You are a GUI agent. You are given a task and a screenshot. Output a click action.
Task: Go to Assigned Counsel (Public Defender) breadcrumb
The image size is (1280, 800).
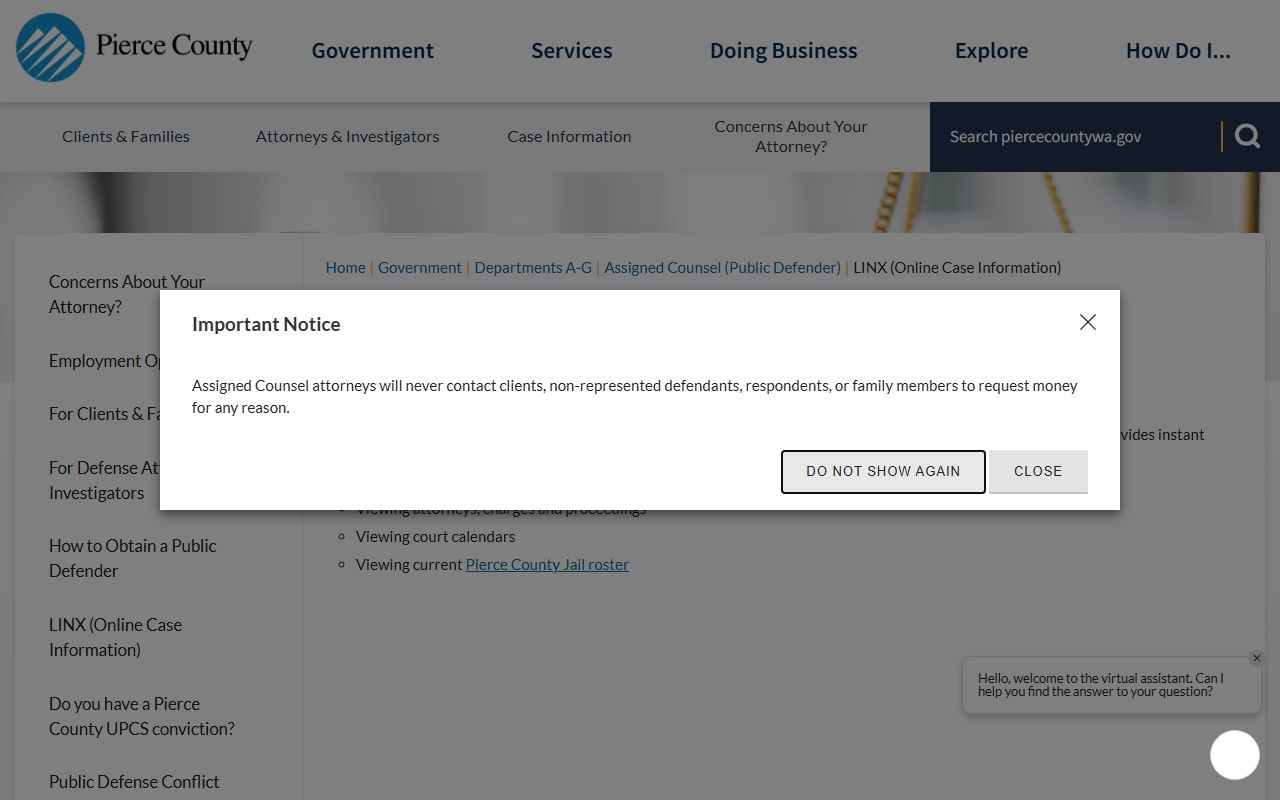point(722,268)
